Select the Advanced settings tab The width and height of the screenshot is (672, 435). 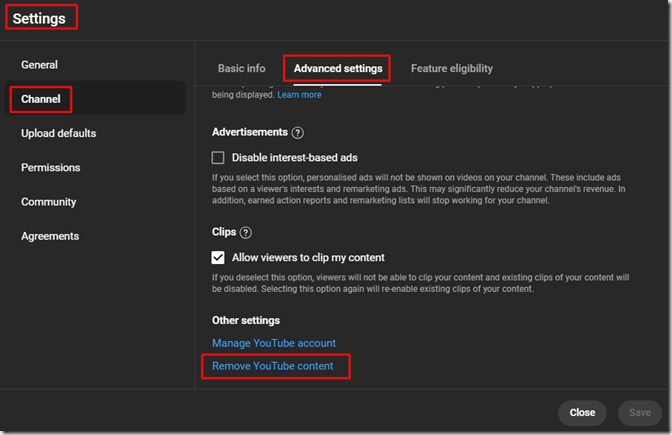(337, 68)
